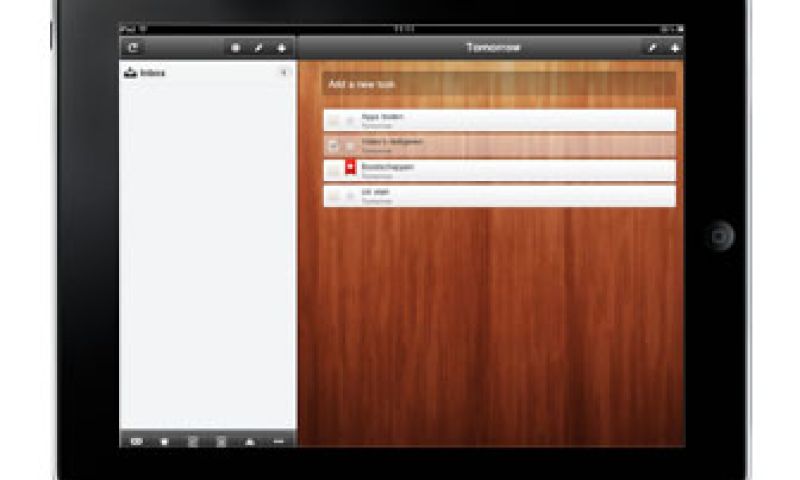Select the Inbox list in the sidebar
This screenshot has height=480, width=800.
(208, 73)
